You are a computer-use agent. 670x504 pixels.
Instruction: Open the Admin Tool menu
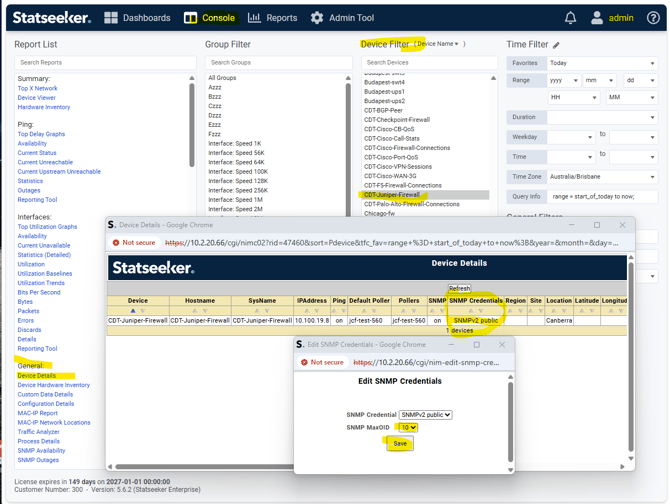351,18
